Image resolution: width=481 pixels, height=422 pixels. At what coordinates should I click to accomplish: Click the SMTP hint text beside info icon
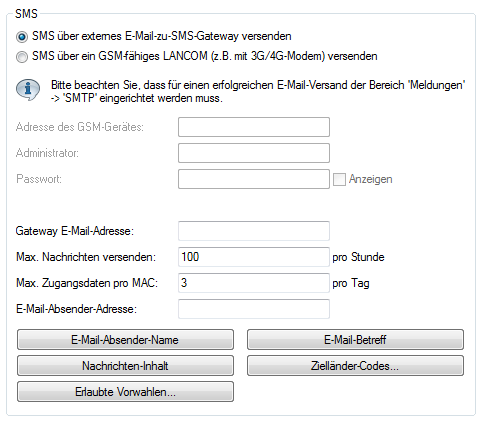[258, 92]
